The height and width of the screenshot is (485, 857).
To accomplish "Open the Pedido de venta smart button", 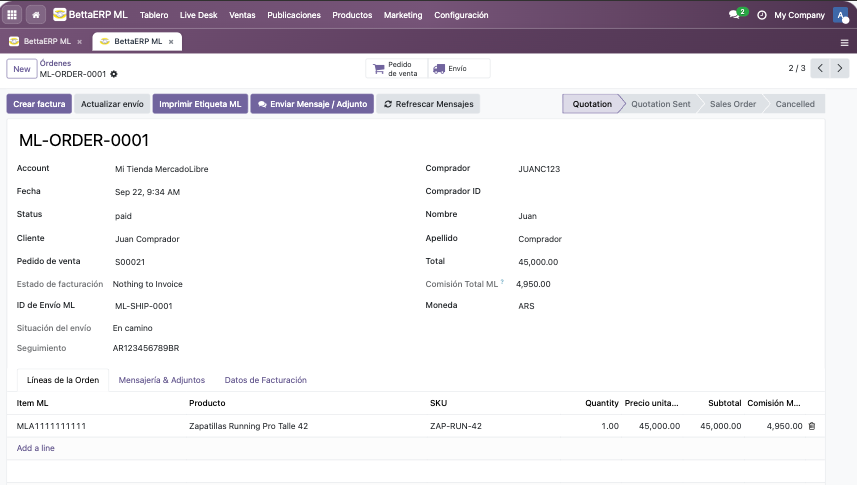I will [396, 69].
